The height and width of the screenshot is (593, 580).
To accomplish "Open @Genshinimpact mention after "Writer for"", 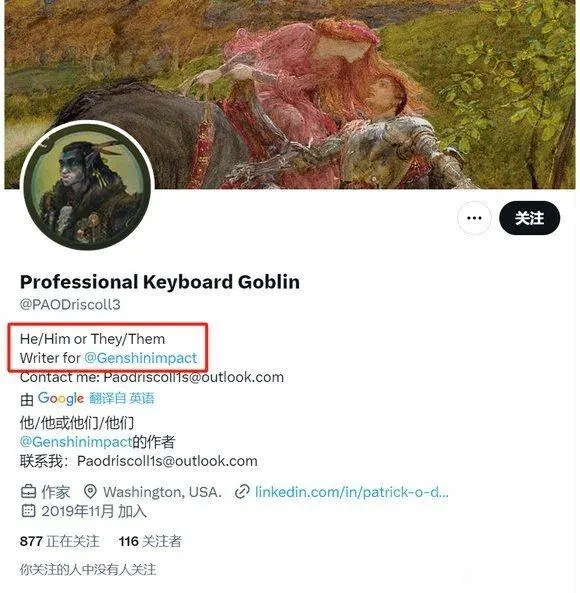I will (x=140, y=358).
